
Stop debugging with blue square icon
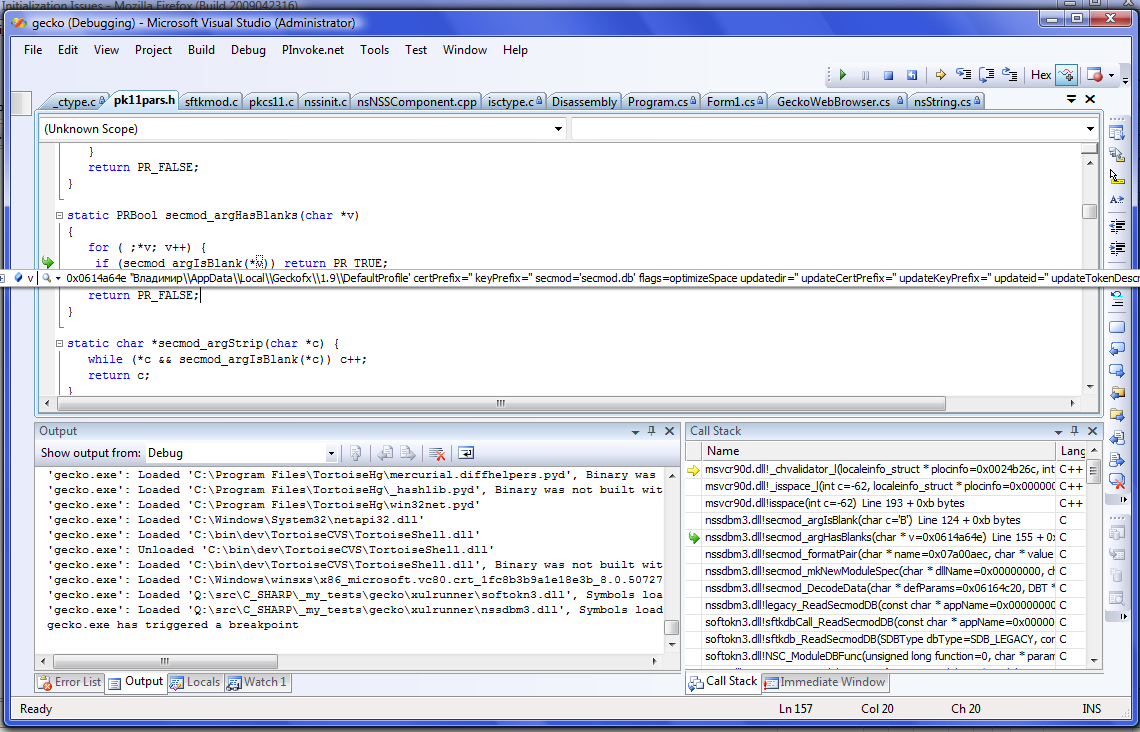click(888, 75)
